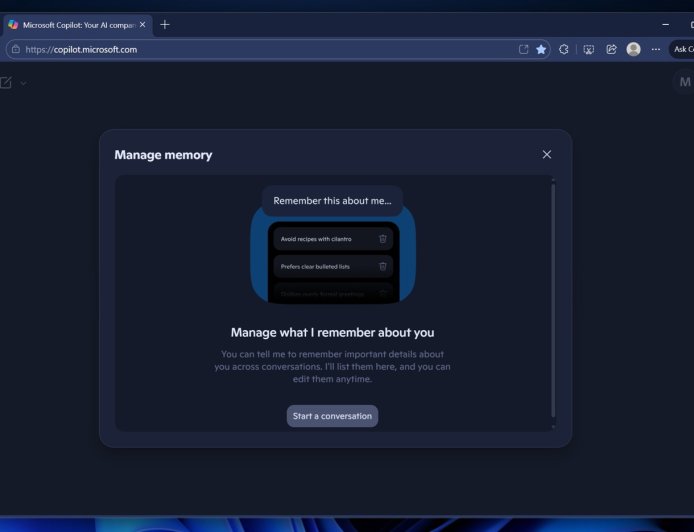Viewport: 694px width, 532px height.
Task: Open the browser share icon
Action: (x=611, y=49)
